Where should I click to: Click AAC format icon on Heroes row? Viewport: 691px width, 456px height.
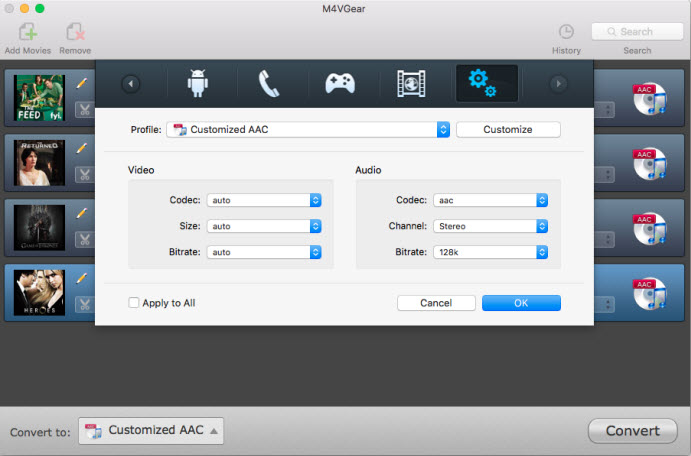point(650,293)
